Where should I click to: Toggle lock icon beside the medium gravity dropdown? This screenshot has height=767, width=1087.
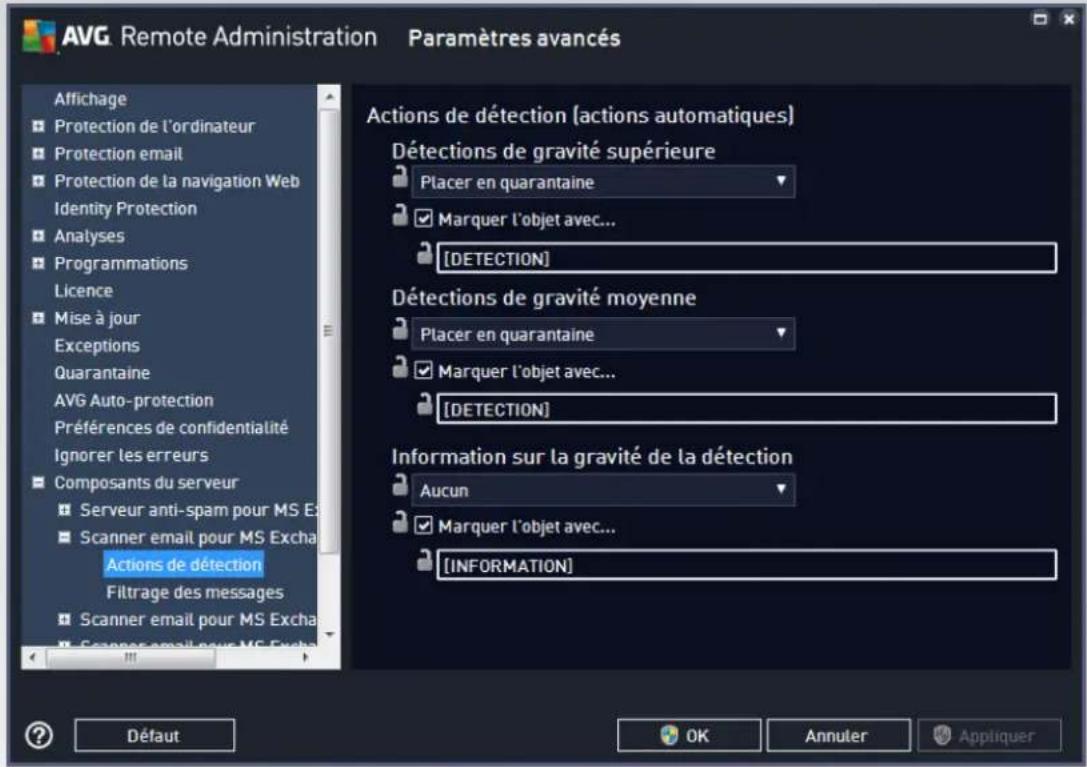click(400, 329)
